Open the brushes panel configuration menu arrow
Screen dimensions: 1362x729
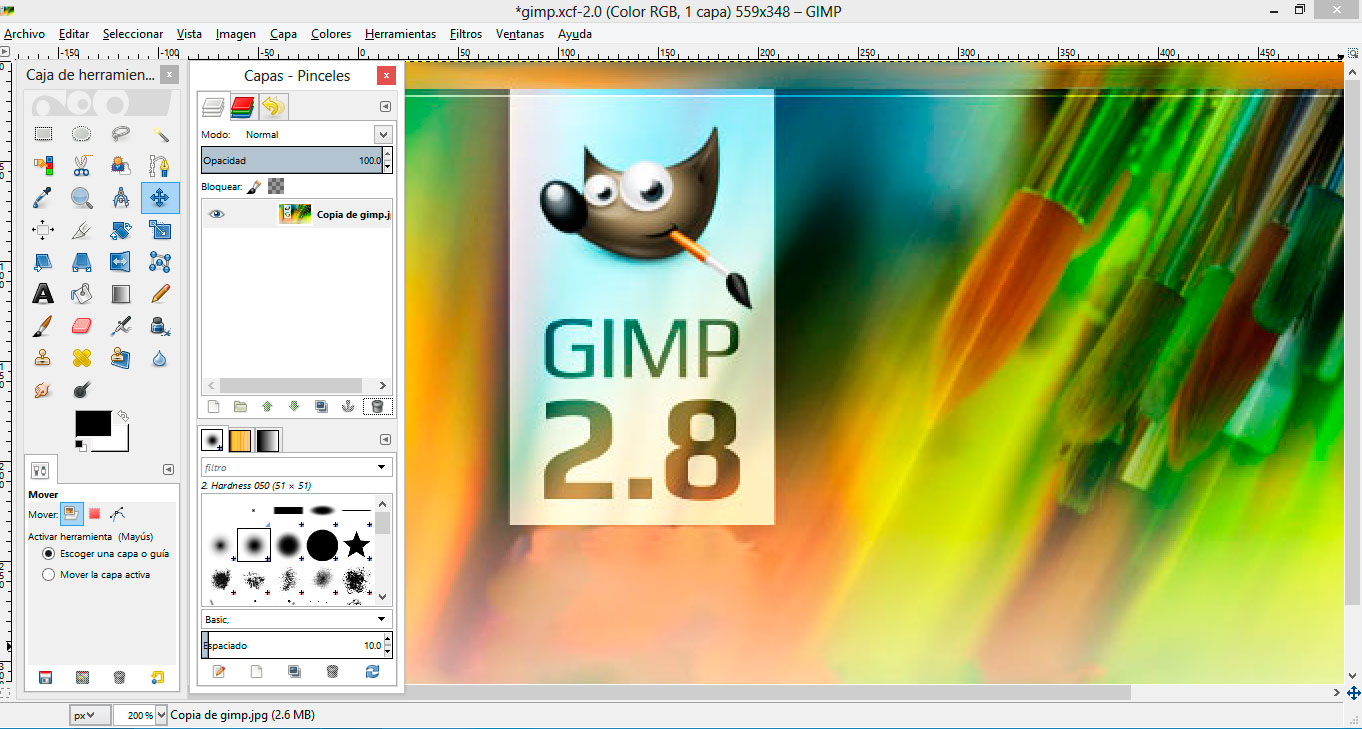click(385, 439)
